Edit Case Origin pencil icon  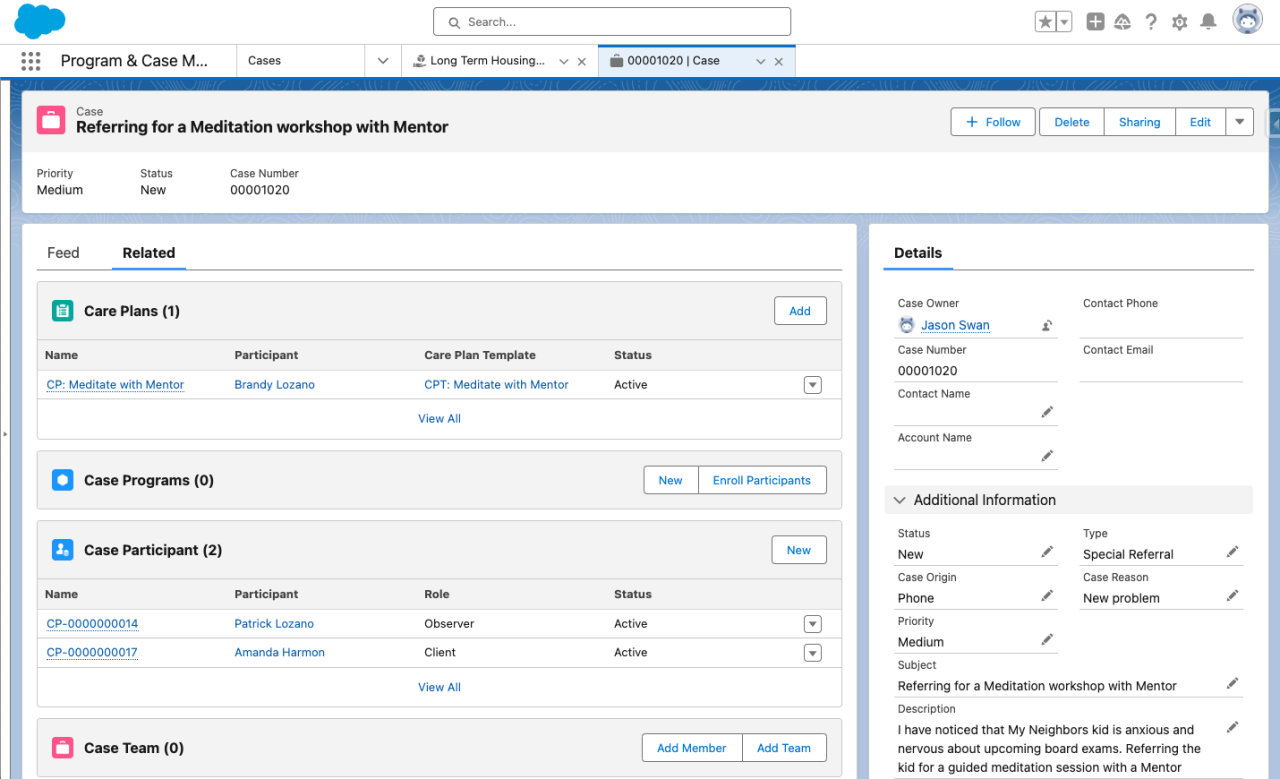pyautogui.click(x=1047, y=596)
